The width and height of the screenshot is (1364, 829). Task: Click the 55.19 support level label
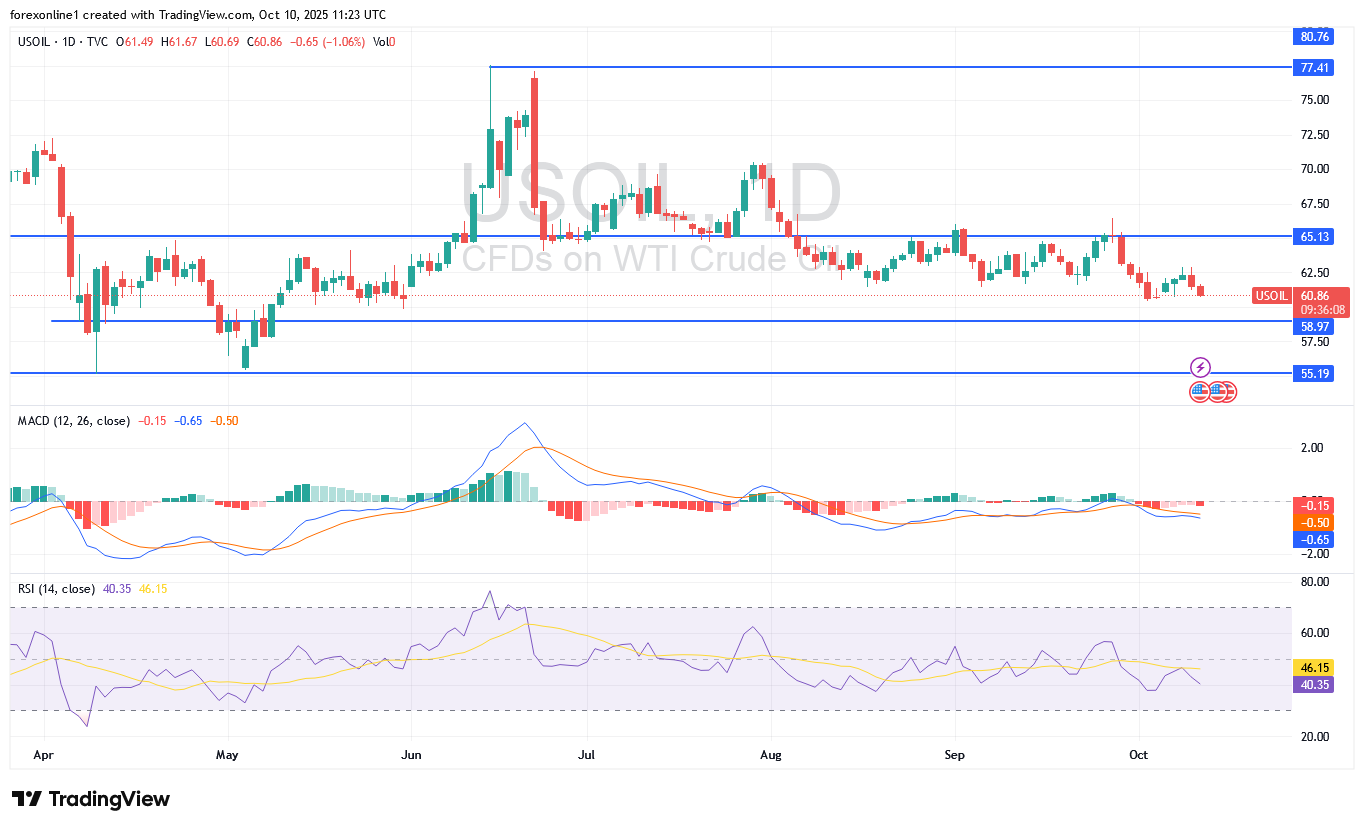tap(1314, 373)
